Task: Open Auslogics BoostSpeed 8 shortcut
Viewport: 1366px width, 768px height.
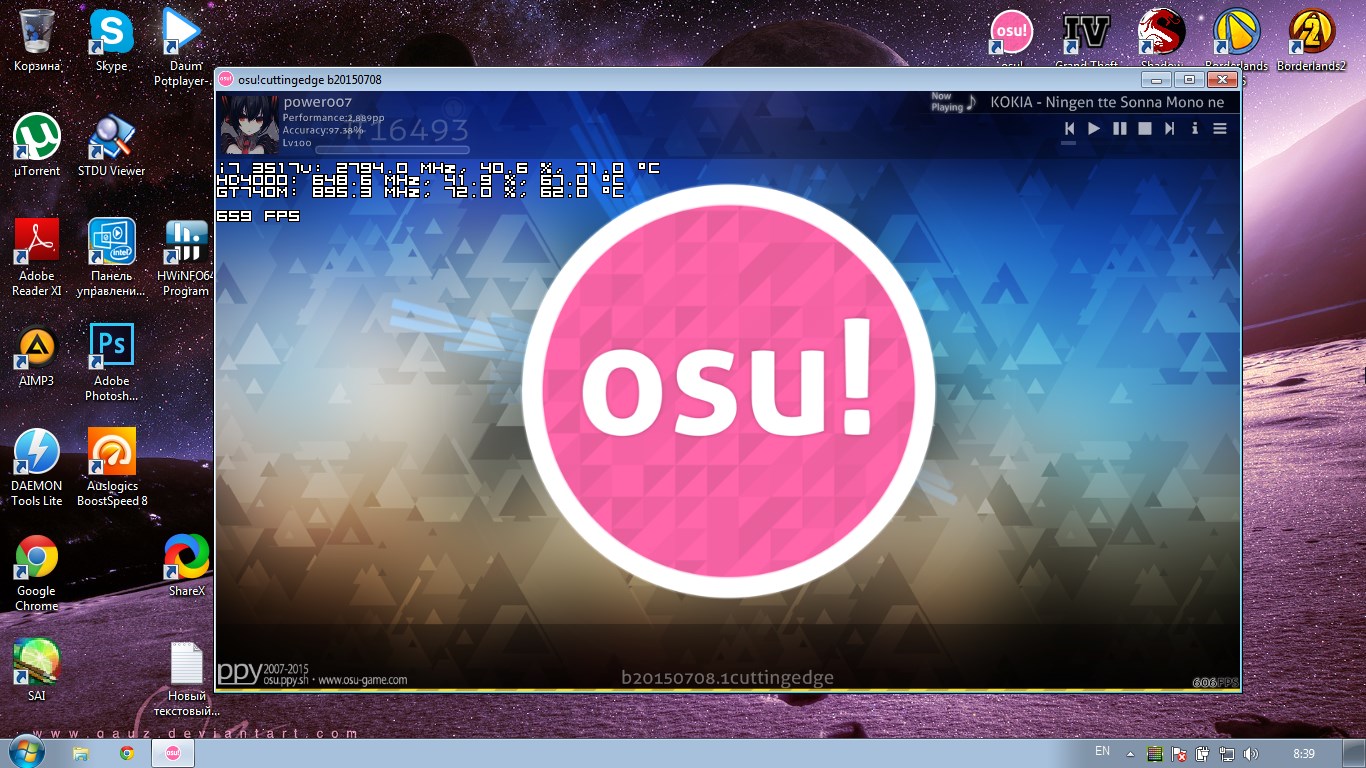Action: click(111, 467)
